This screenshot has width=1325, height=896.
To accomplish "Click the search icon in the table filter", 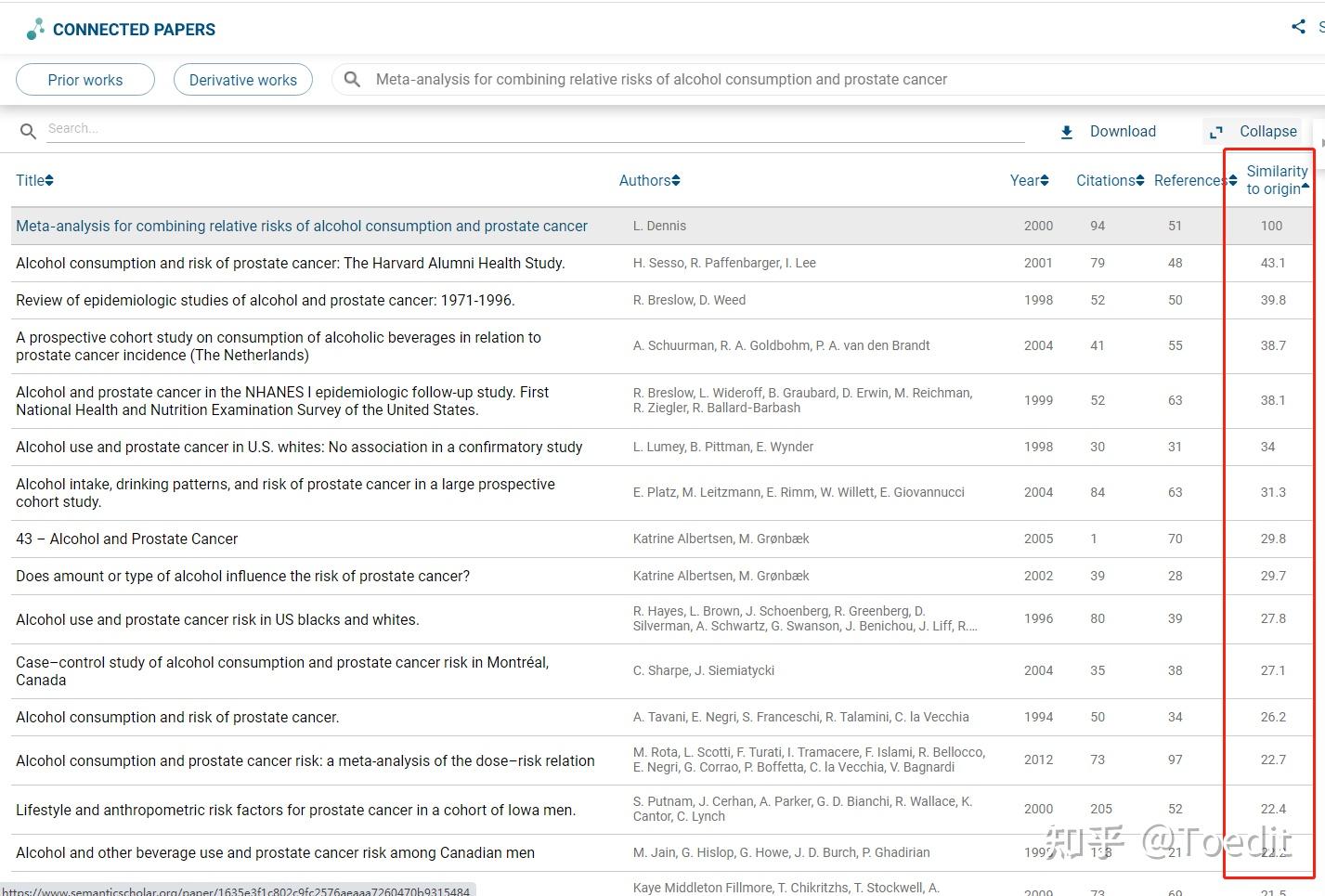I will (x=29, y=132).
